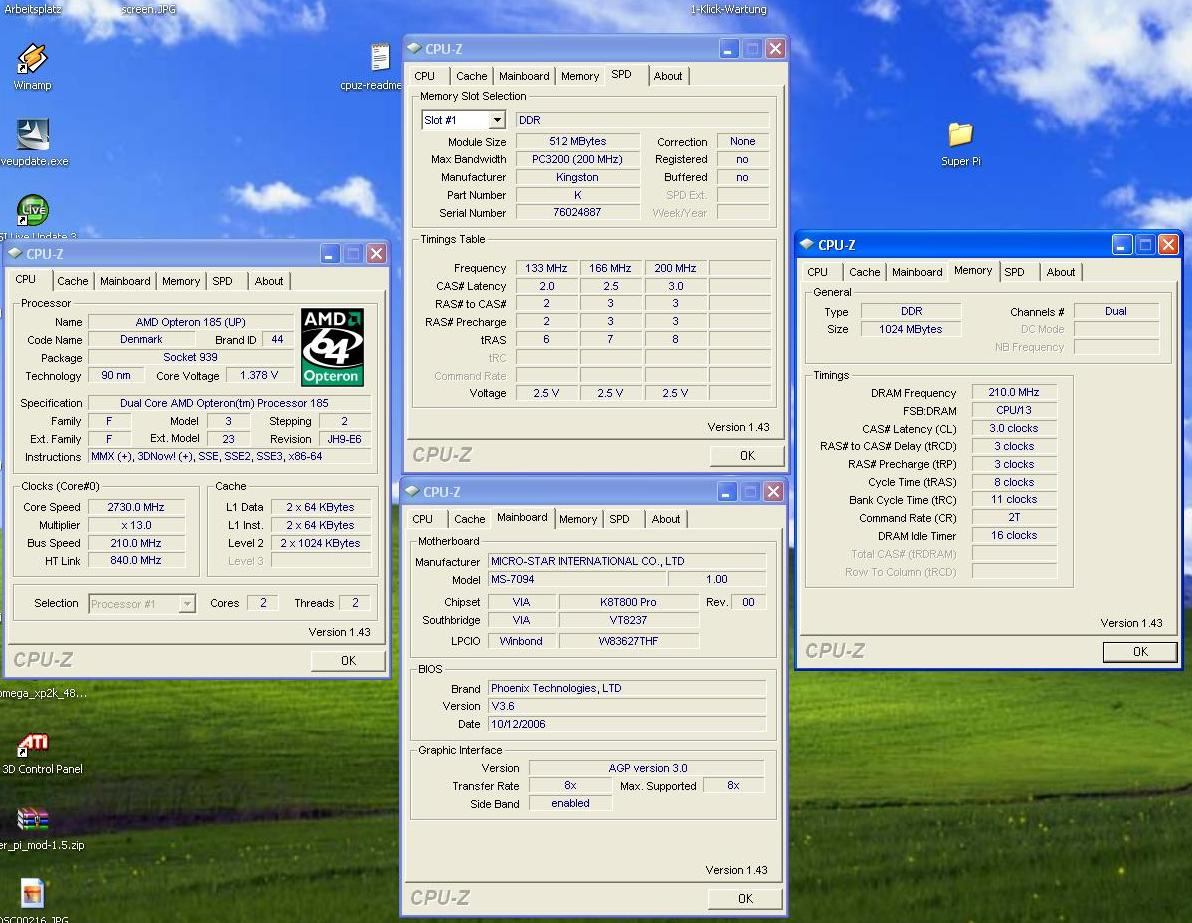
Task: Click the AMD 64 Opteron logo
Action: [x=332, y=347]
